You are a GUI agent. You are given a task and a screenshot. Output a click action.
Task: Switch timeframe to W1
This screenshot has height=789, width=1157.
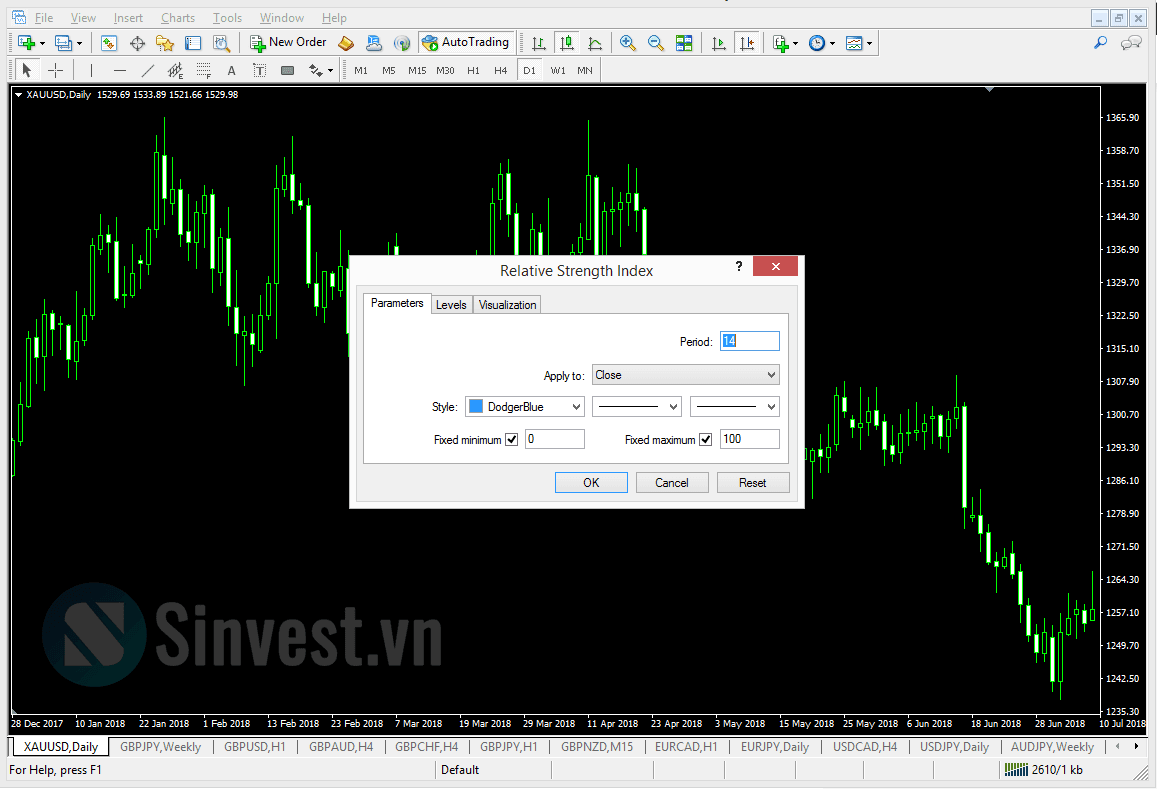coord(558,71)
